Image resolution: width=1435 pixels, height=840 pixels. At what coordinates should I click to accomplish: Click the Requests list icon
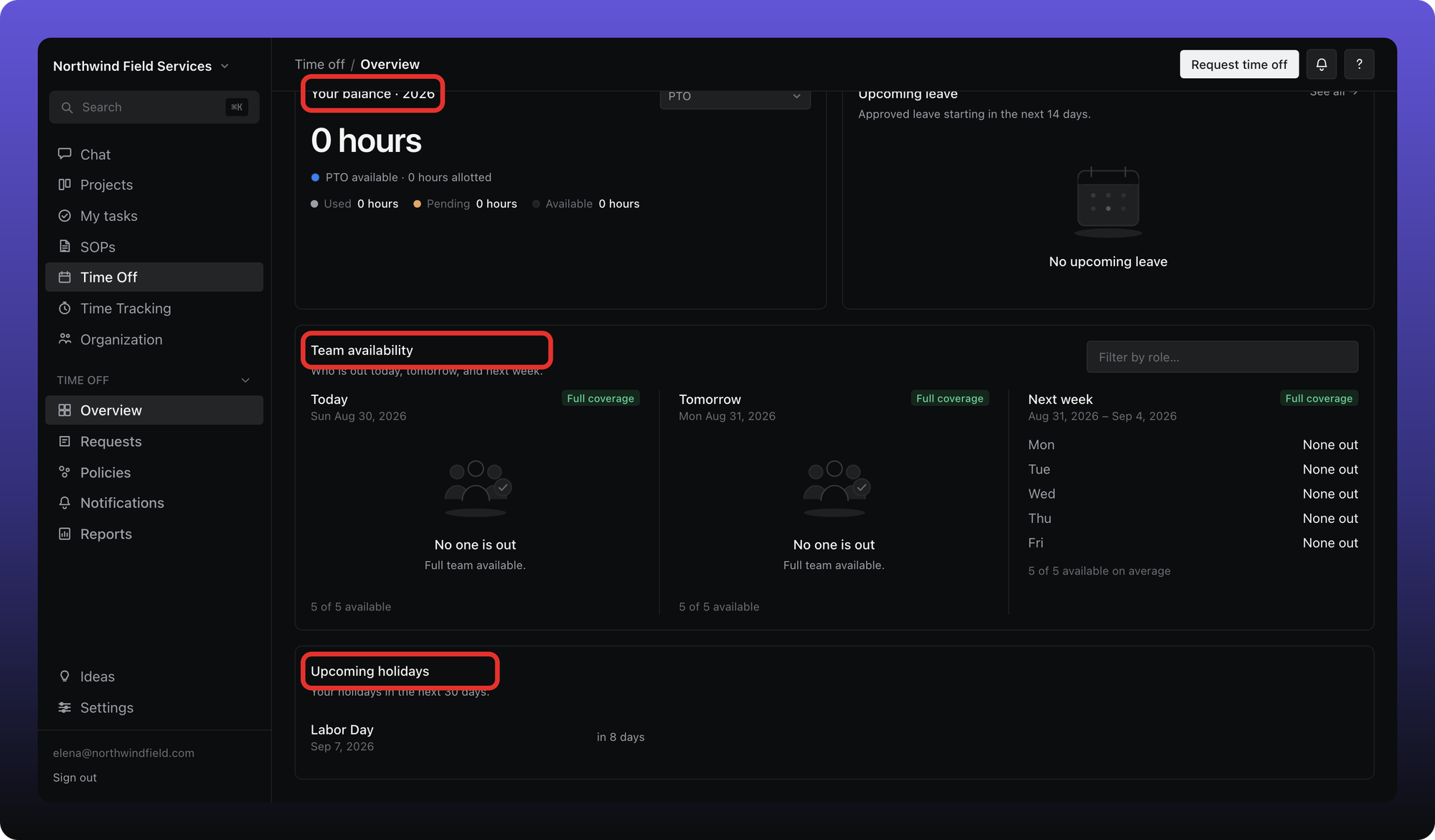click(65, 441)
